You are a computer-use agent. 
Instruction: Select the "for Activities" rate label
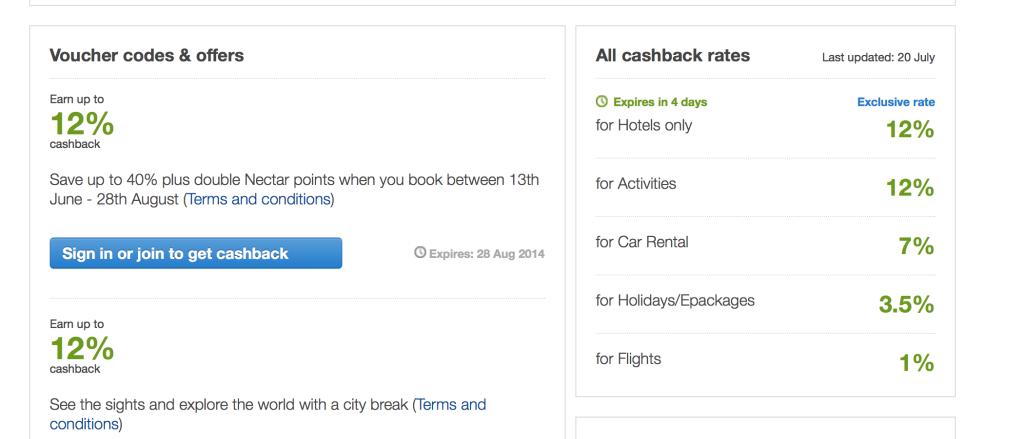tap(635, 184)
